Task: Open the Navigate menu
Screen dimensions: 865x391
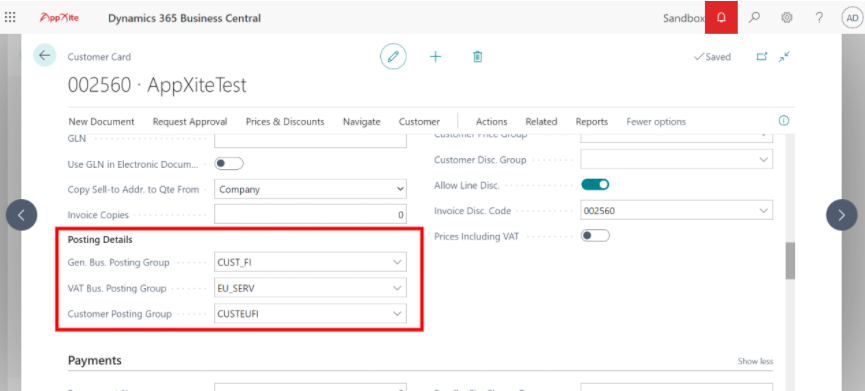Action: click(361, 121)
